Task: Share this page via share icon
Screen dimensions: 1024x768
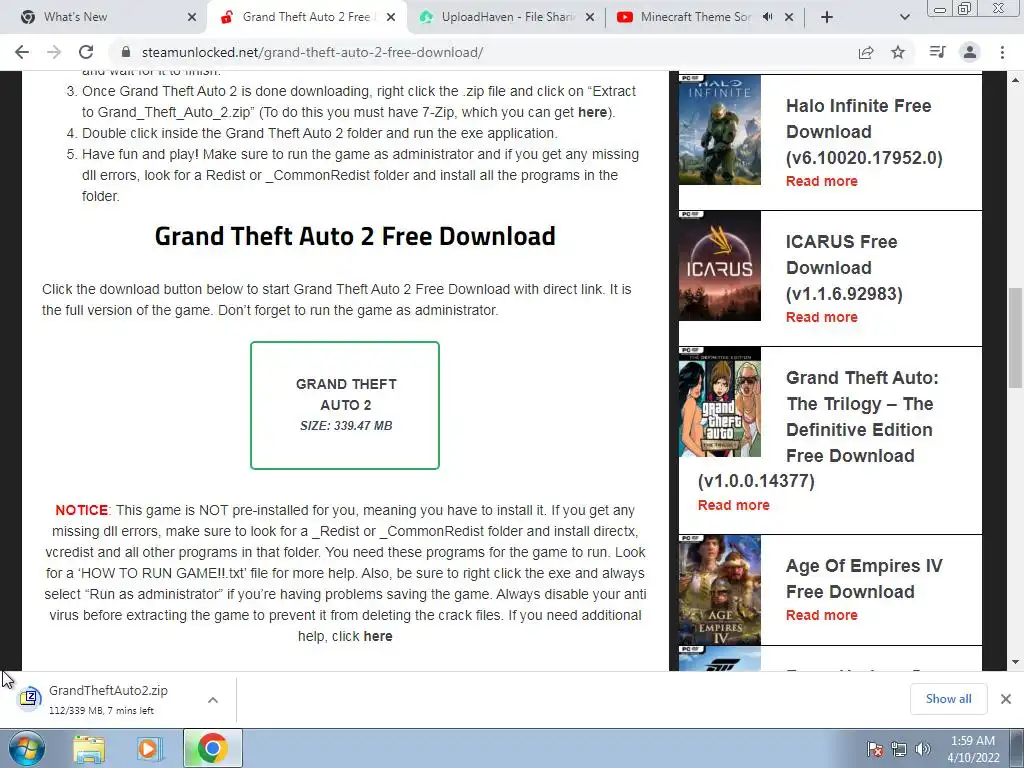Action: coord(866,52)
